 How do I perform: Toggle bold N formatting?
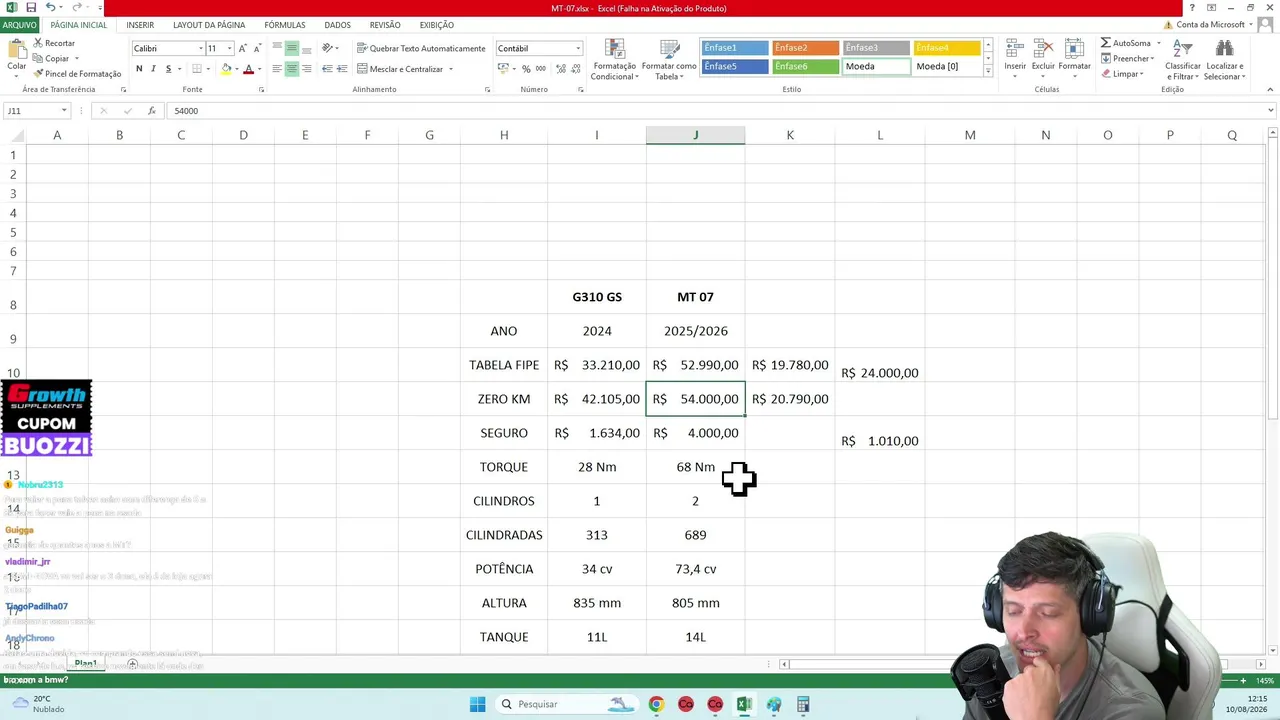[x=139, y=69]
